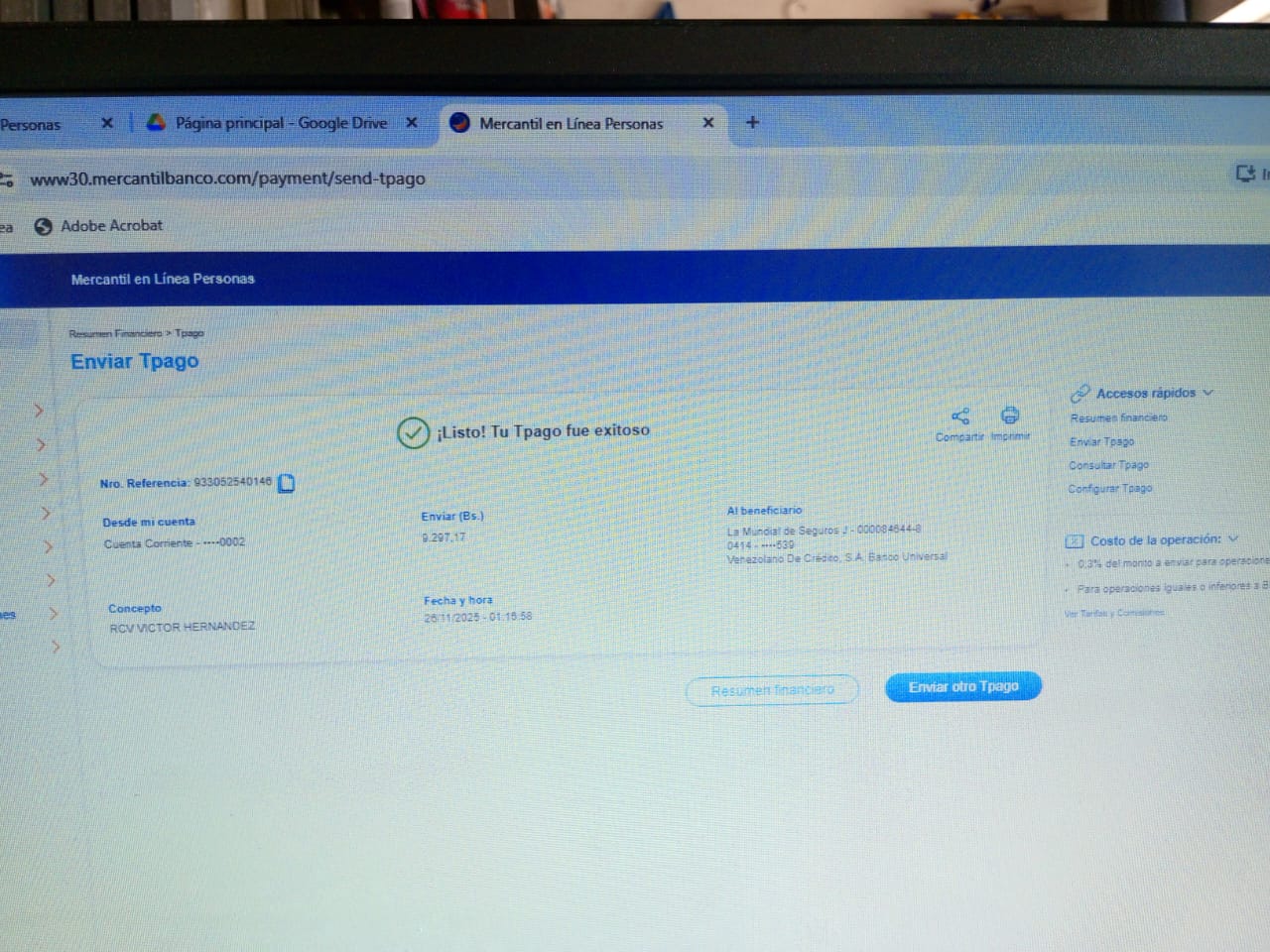1270x952 pixels.
Task: Select the Mercantil en Línea Personas tab
Action: [x=570, y=124]
